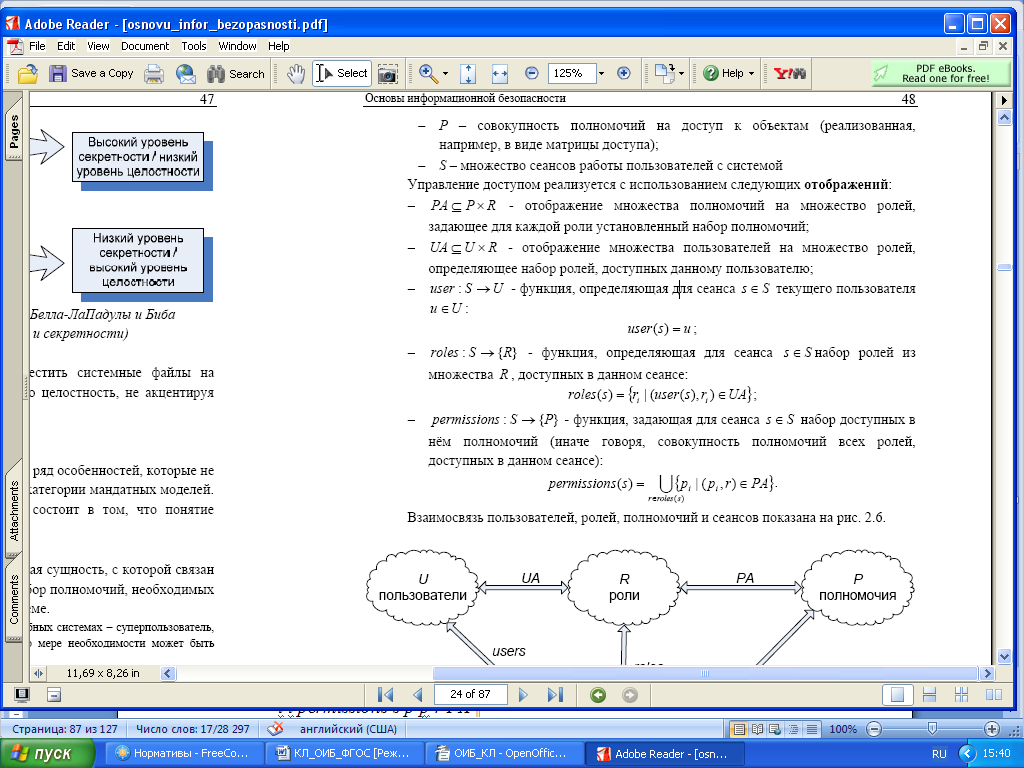
Task: Set Fit Page view
Action: pos(468,74)
